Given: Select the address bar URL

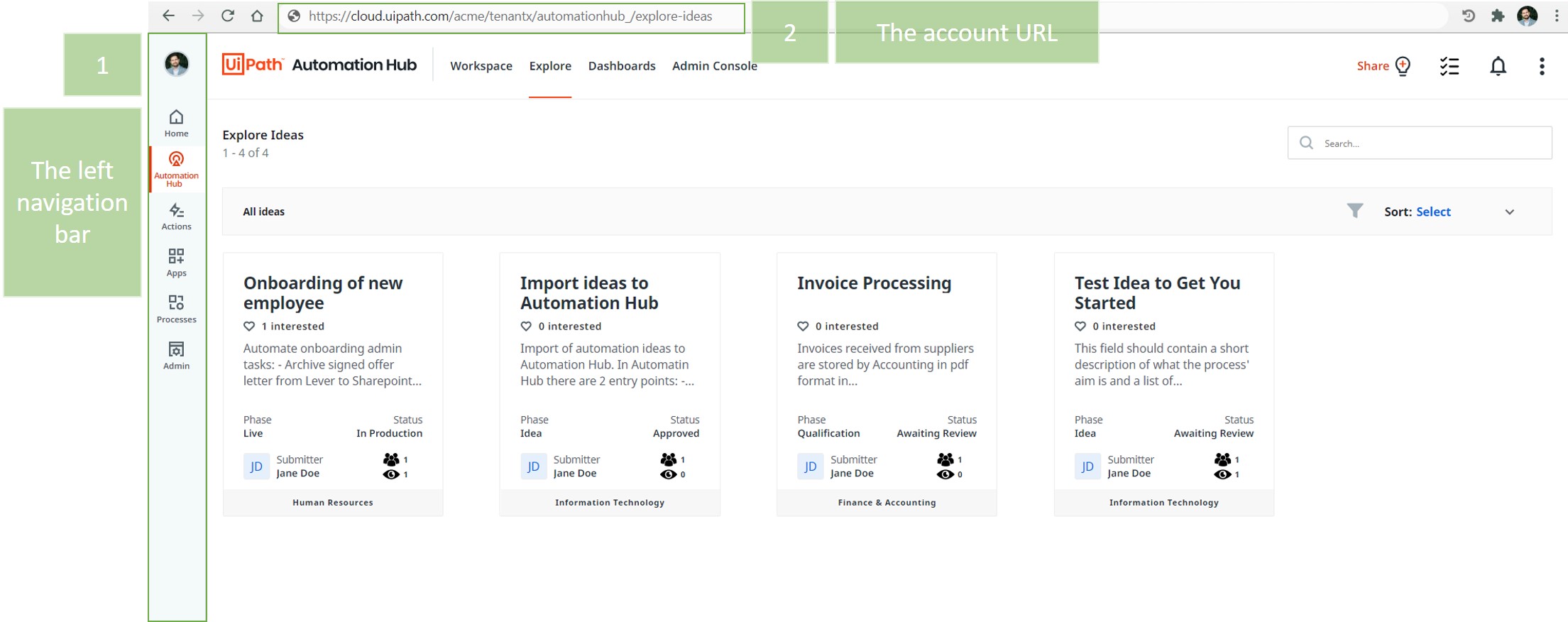Looking at the screenshot, I should click(510, 16).
